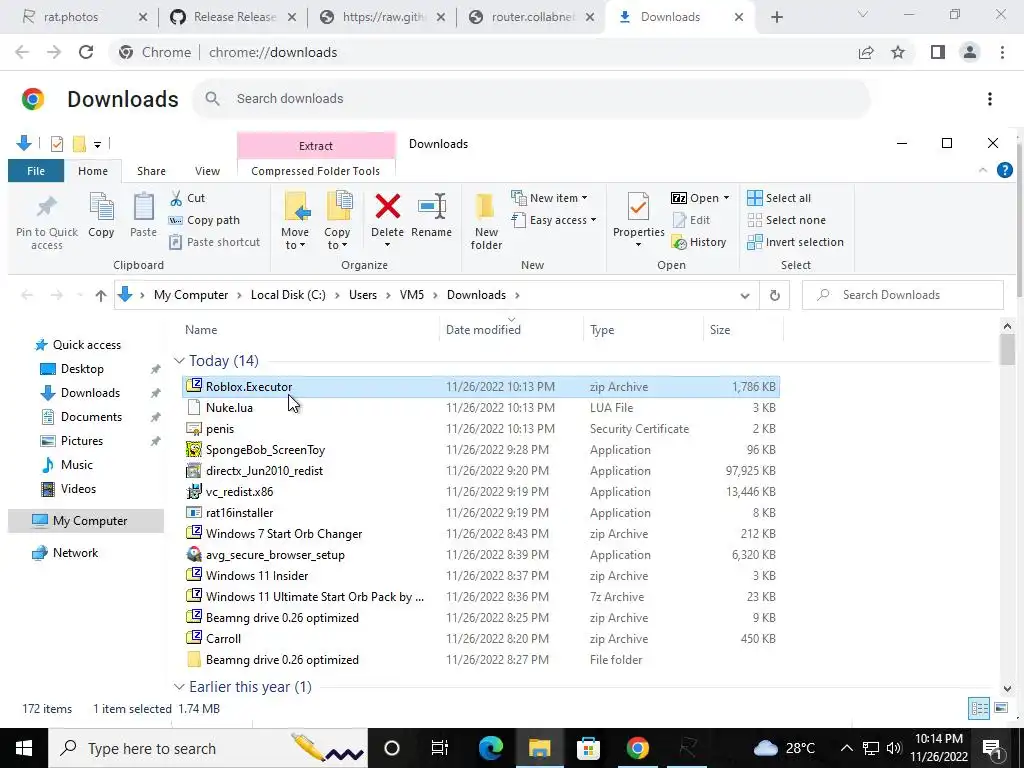Collapse the ribbon with the chevron
Image resolution: width=1024 pixels, height=768 pixels.
coord(983,170)
